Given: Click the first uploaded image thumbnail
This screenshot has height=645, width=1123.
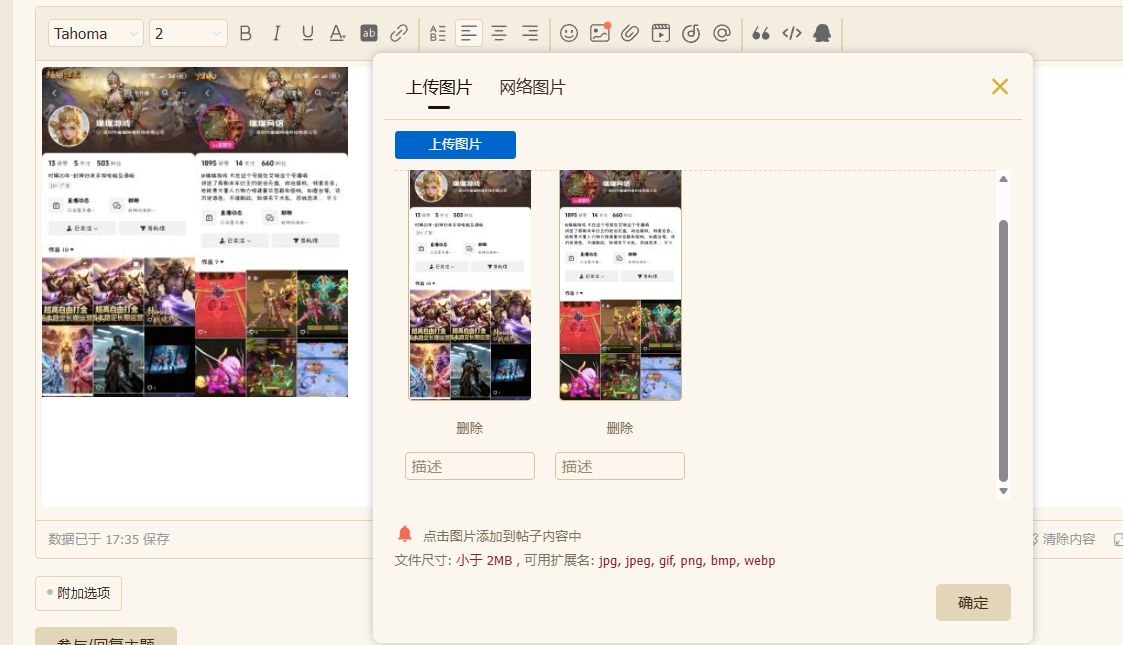Looking at the screenshot, I should (x=470, y=285).
